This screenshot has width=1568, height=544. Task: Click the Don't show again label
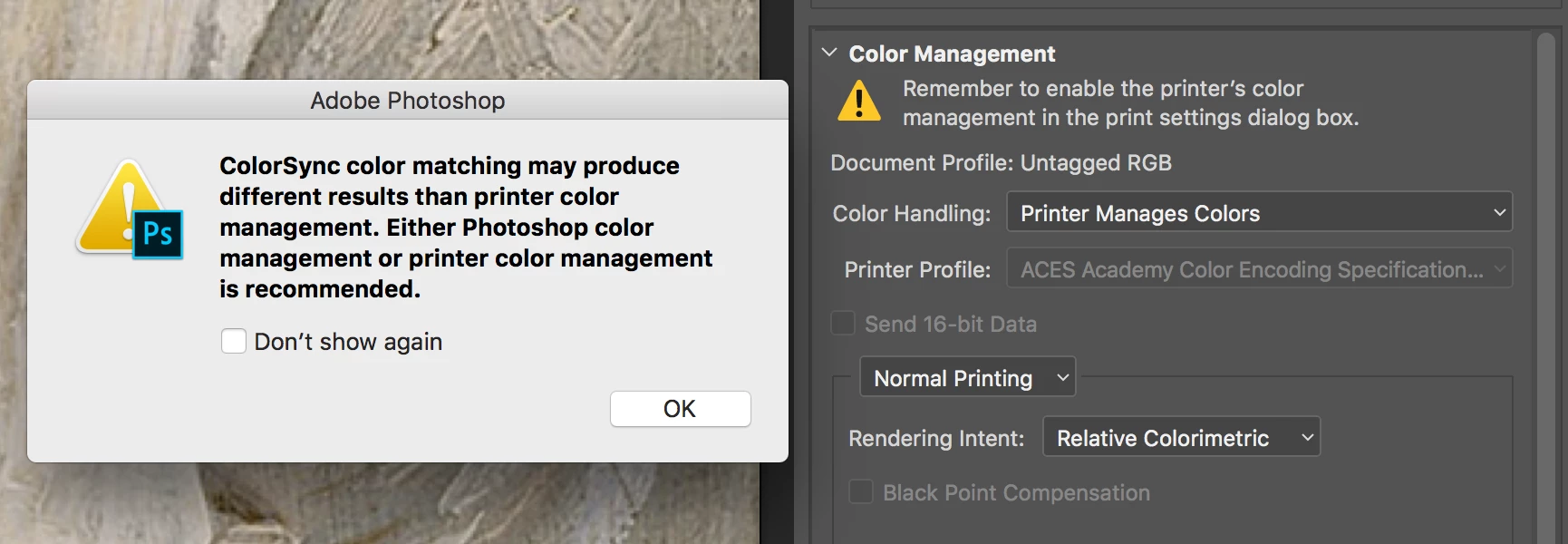(348, 342)
